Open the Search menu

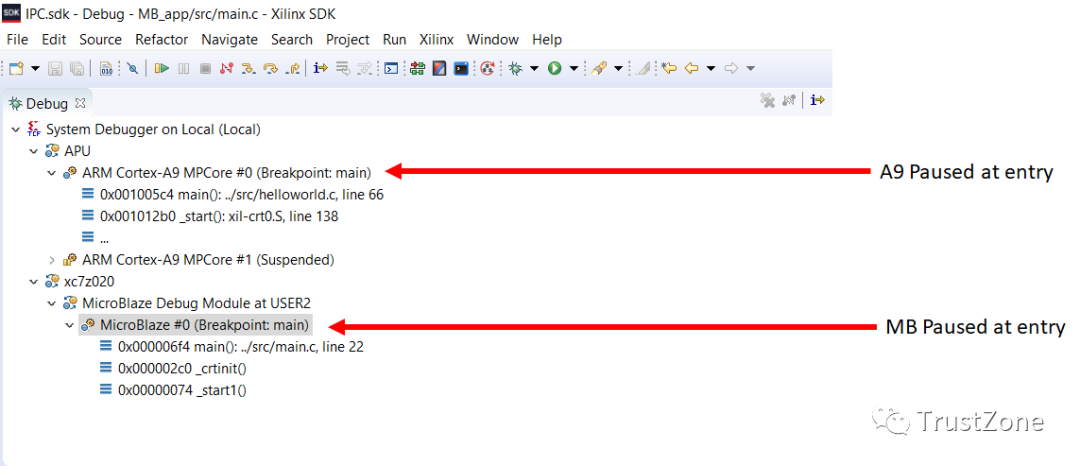point(292,39)
